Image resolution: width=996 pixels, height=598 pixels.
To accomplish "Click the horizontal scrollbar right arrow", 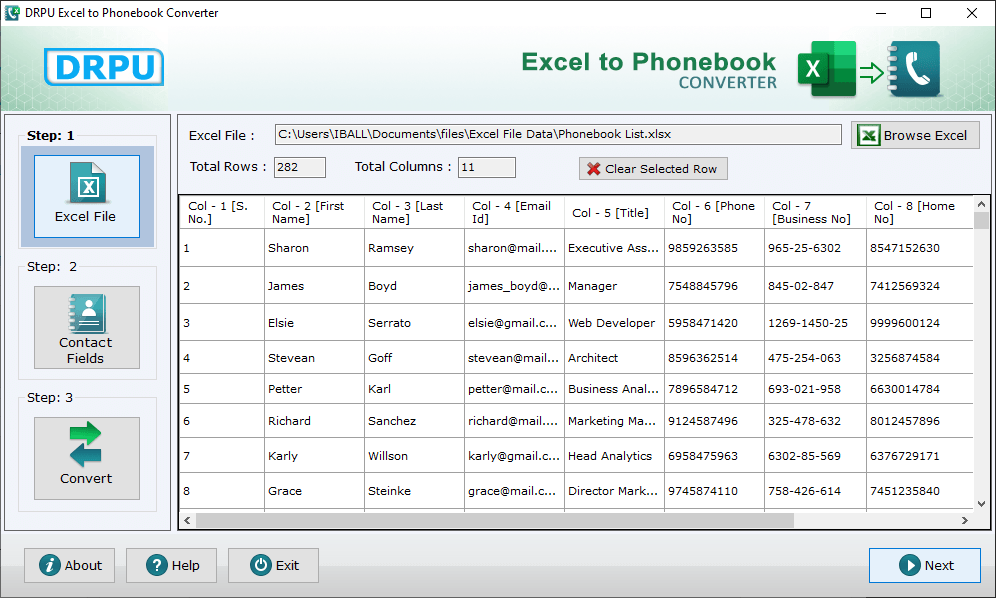I will tap(965, 520).
